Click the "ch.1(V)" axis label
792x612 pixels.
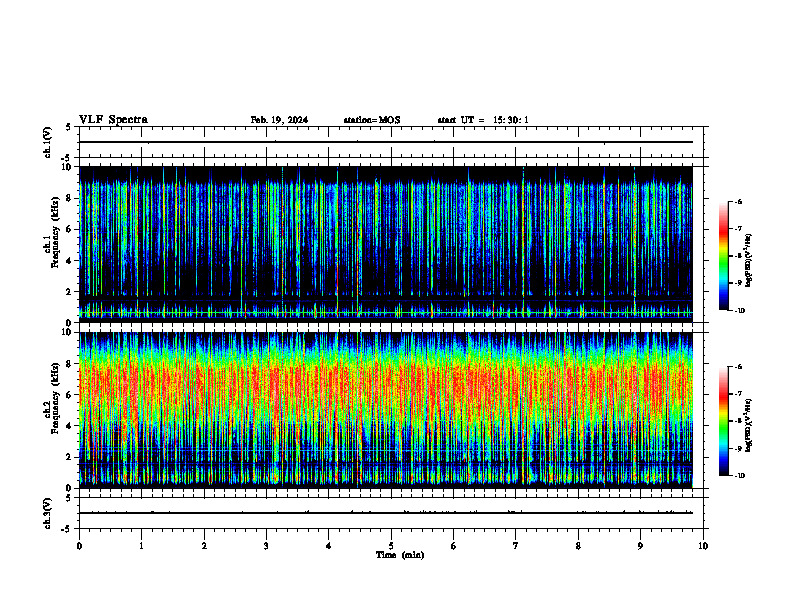coord(47,142)
